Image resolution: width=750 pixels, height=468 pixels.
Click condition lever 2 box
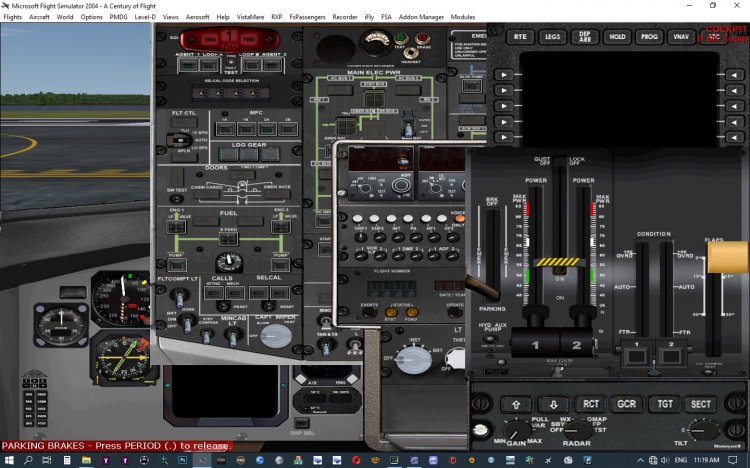click(x=671, y=356)
